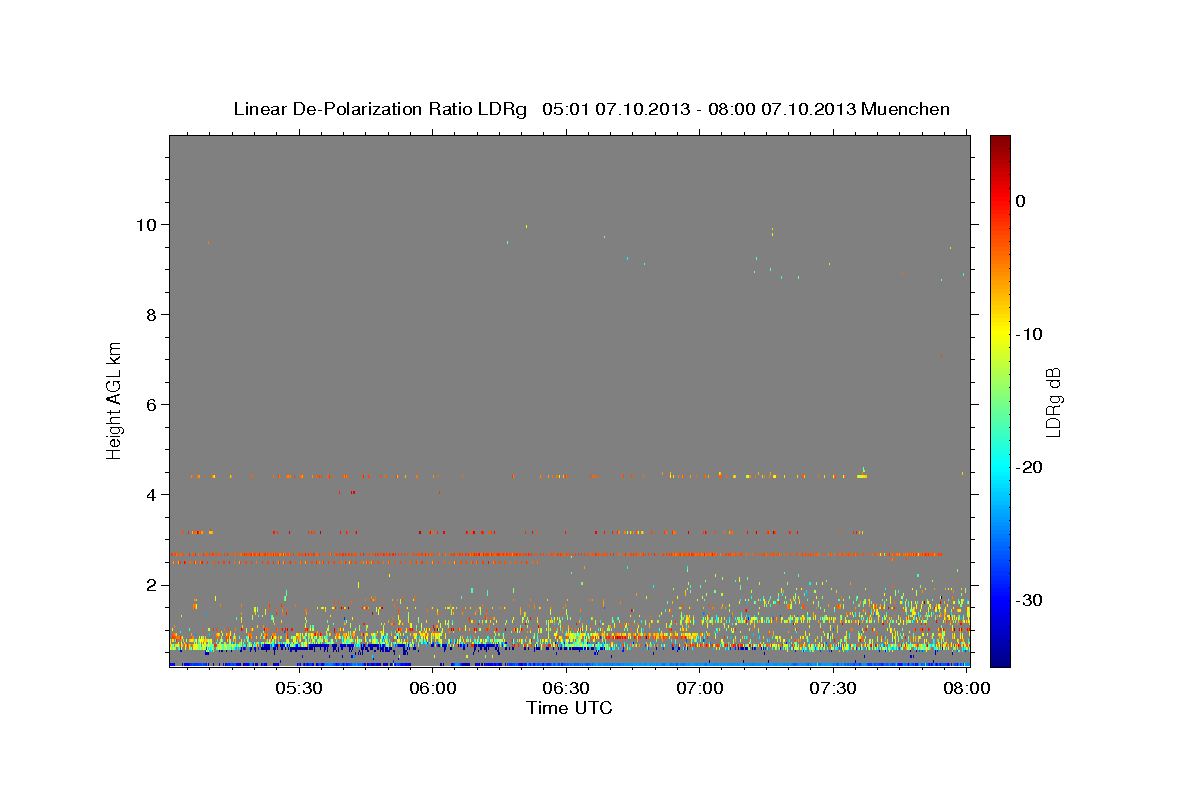Click the x-axis tick label "05:30"
The height and width of the screenshot is (800, 1200).
pos(299,688)
